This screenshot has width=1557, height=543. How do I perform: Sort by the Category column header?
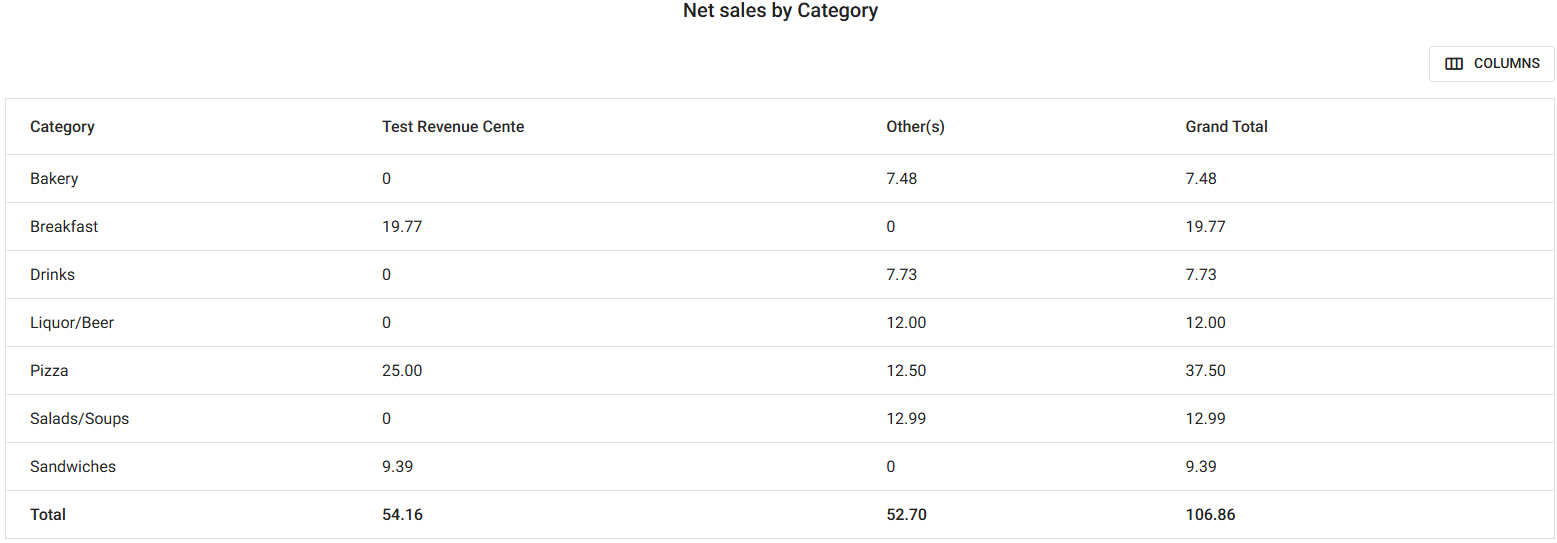coord(62,127)
